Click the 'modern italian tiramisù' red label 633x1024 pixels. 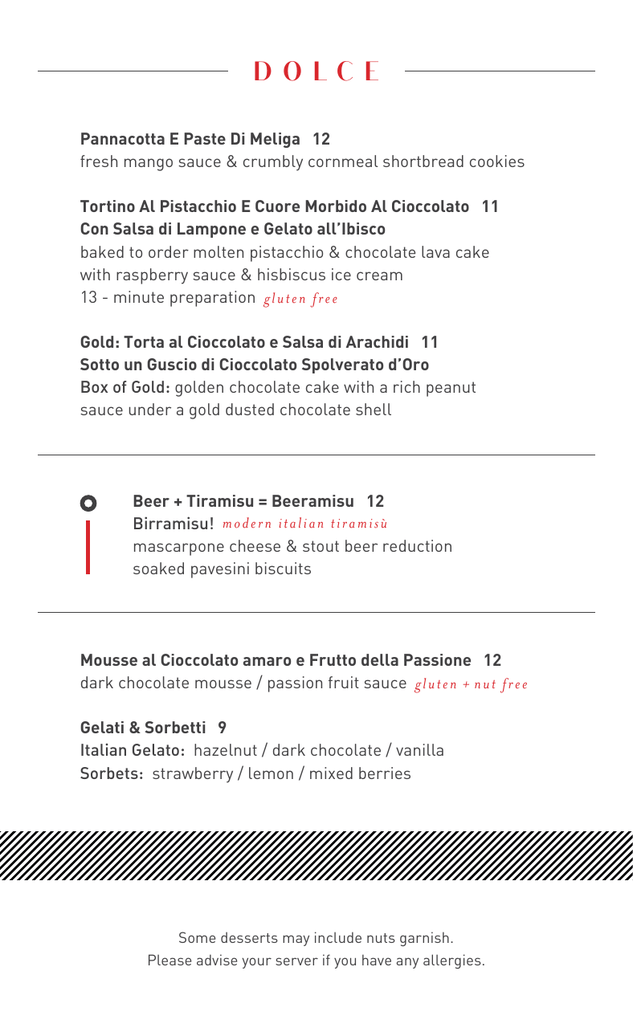click(305, 524)
